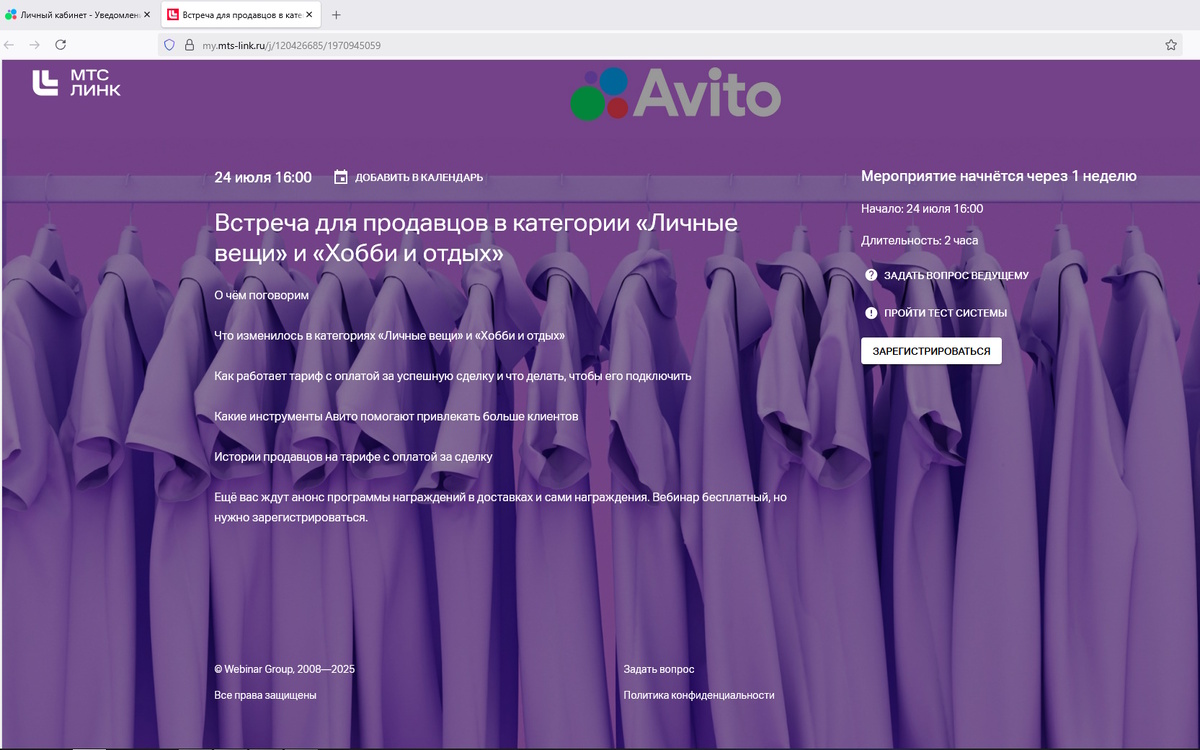Click the О чём поговорим line

coord(262,296)
